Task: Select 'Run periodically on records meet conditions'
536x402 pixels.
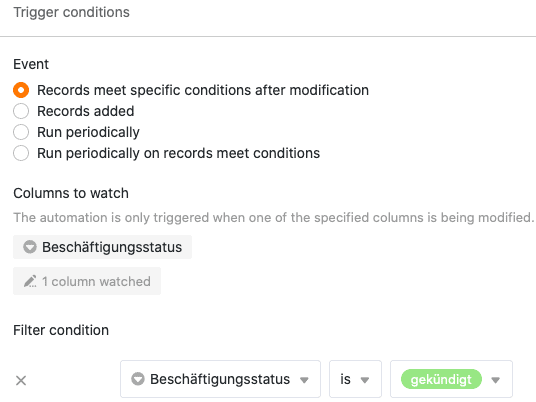Action: pyautogui.click(x=21, y=153)
